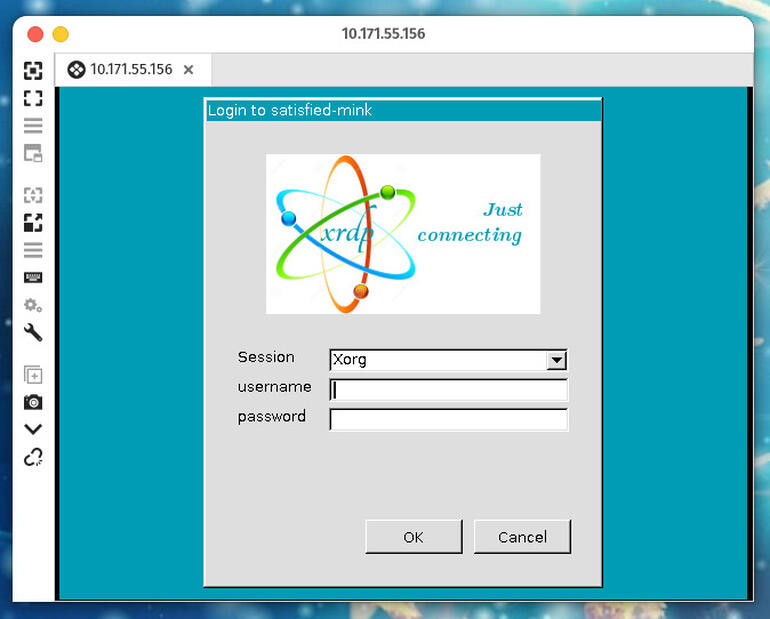
Task: Click the Remmina icon in the tab
Action: (x=76, y=70)
